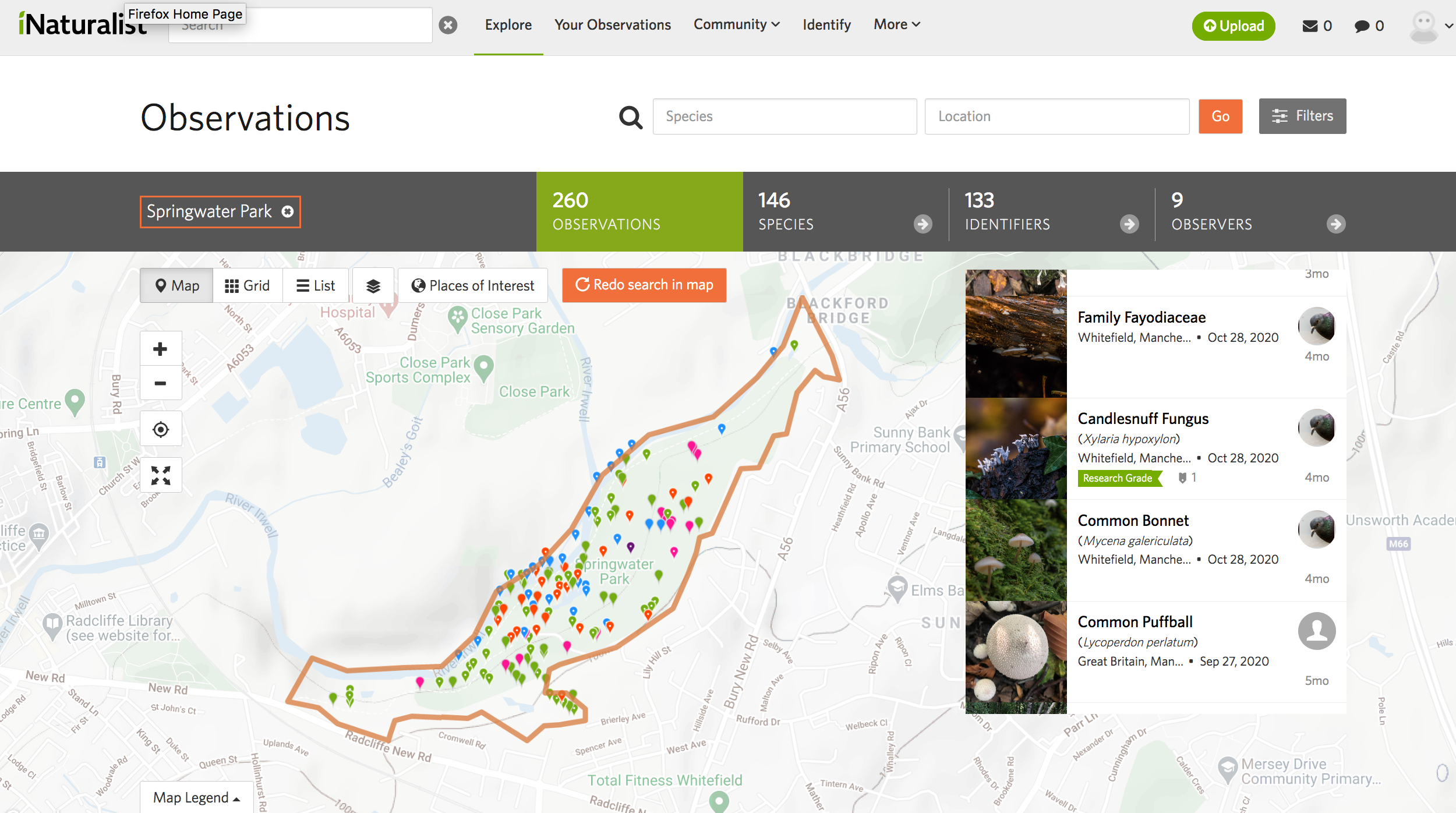Open the Candlesnuff Fungus observation thumbnail
This screenshot has width=1456, height=813.
[1016, 448]
